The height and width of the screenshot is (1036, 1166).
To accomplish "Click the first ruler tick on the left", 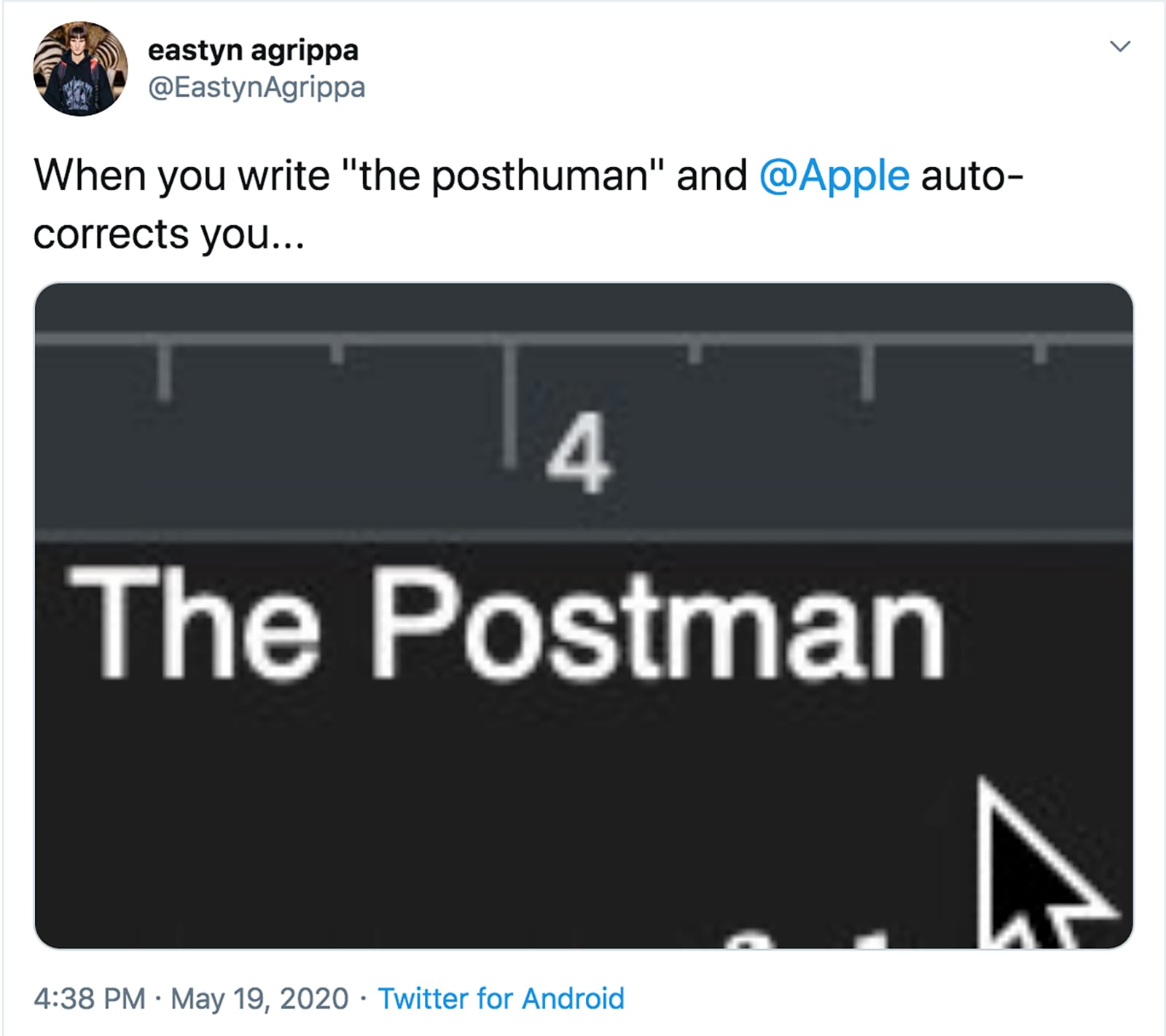I will click(165, 370).
